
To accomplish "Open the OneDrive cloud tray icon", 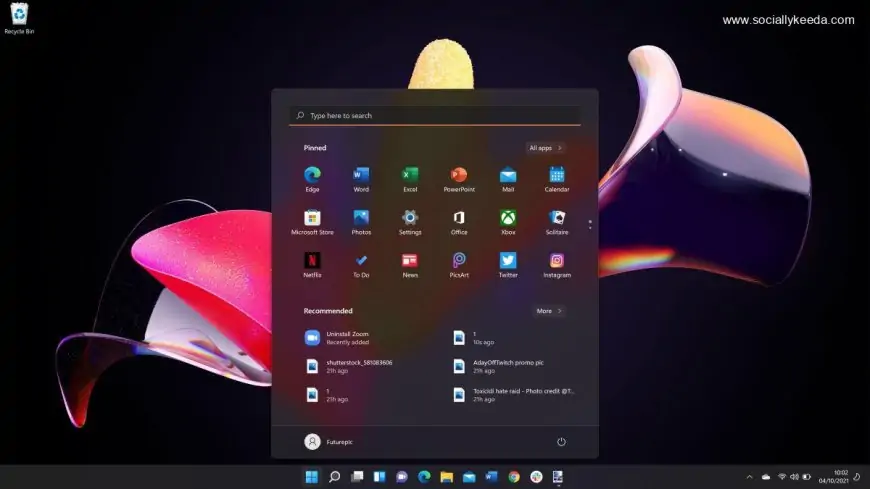I will (766, 477).
